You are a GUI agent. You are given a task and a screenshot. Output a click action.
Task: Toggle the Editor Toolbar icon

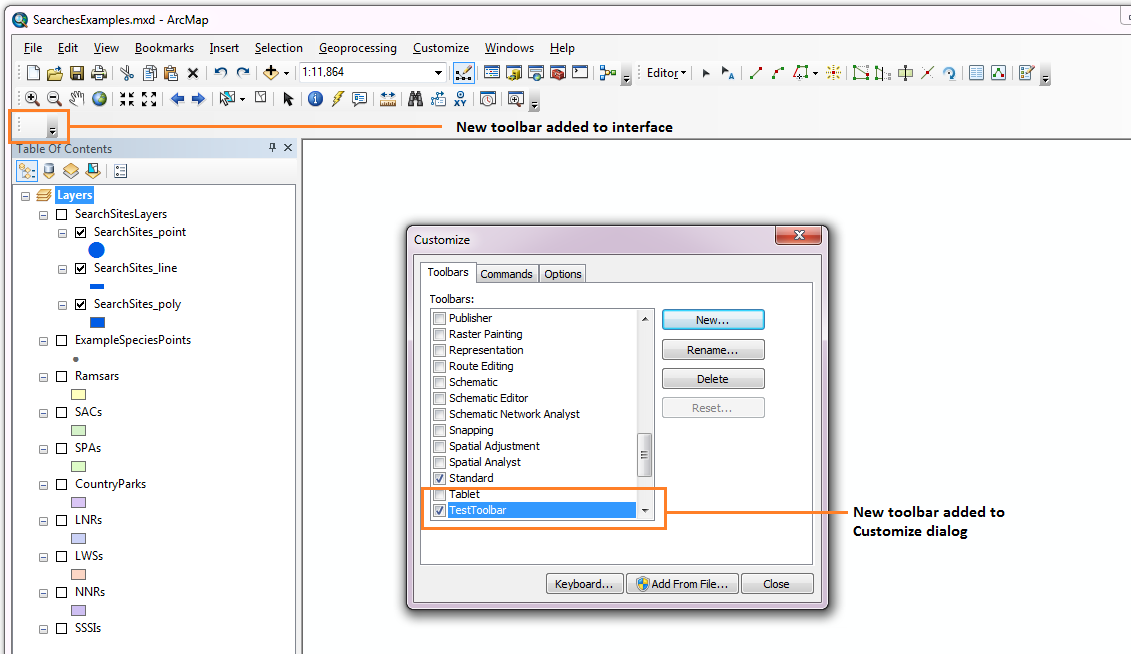pos(463,73)
